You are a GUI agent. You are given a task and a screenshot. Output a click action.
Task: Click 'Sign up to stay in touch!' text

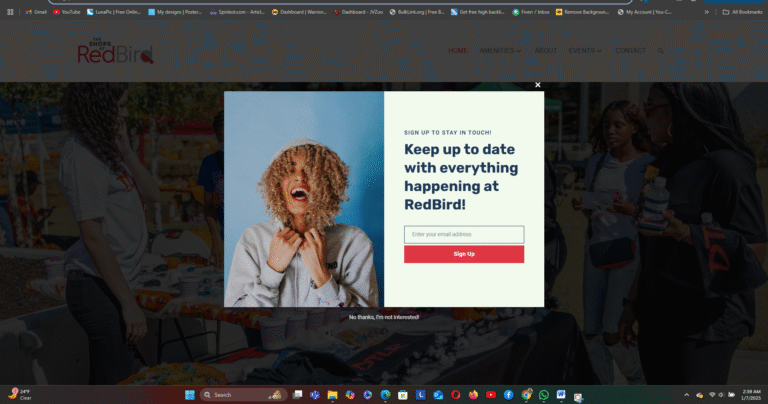[448, 133]
